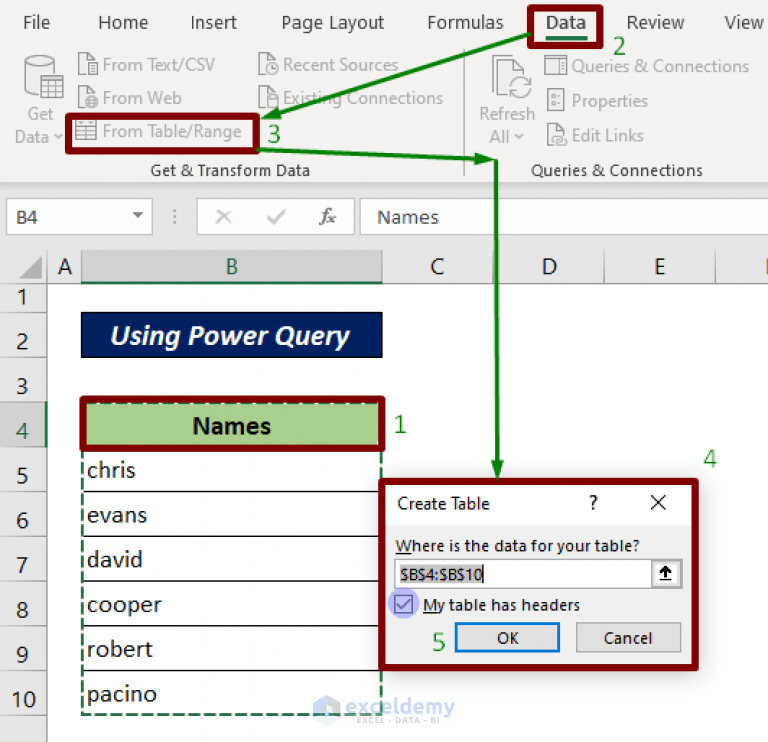Click the cell containing robert
The image size is (768, 742).
(232, 648)
